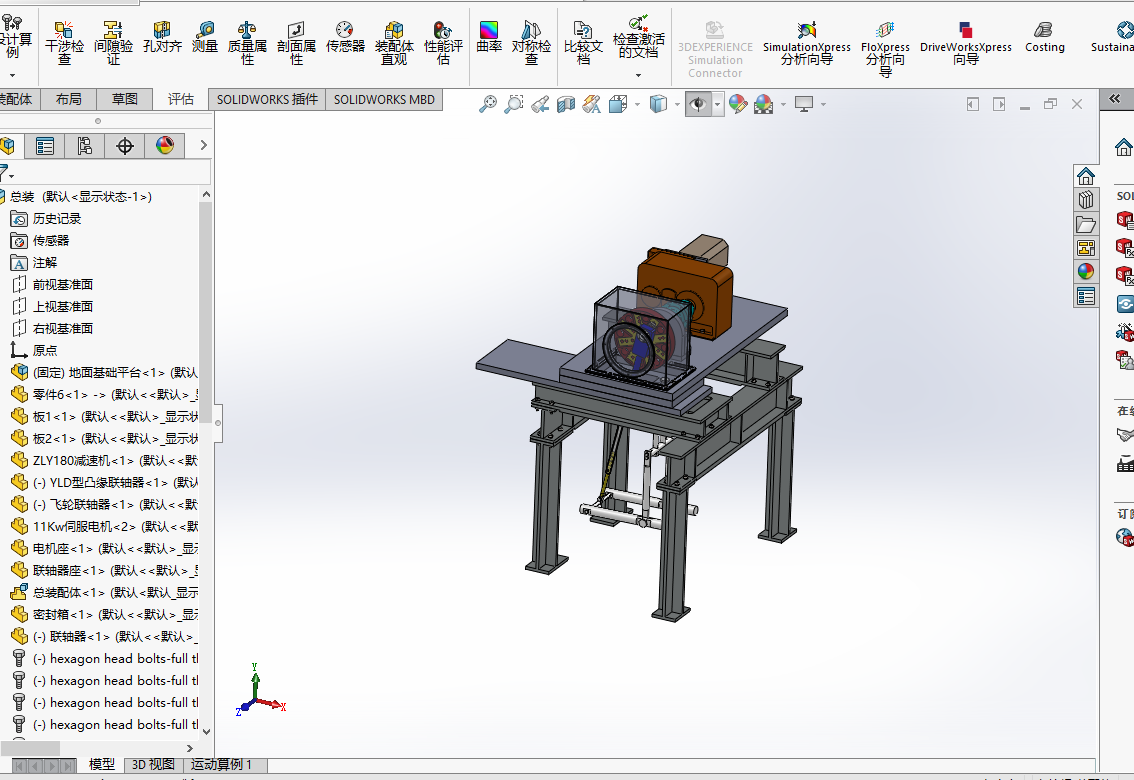This screenshot has height=780, width=1134.
Task: Switch to 3D 视图 bottom tab
Action: (x=153, y=765)
